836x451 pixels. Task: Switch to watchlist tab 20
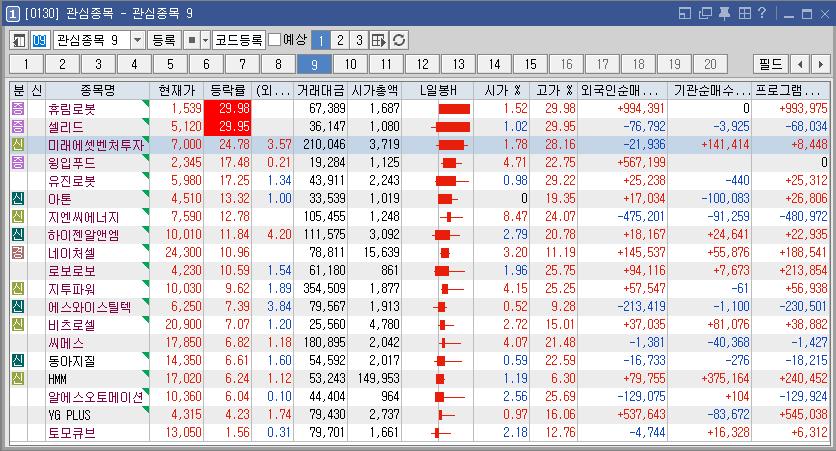point(710,65)
